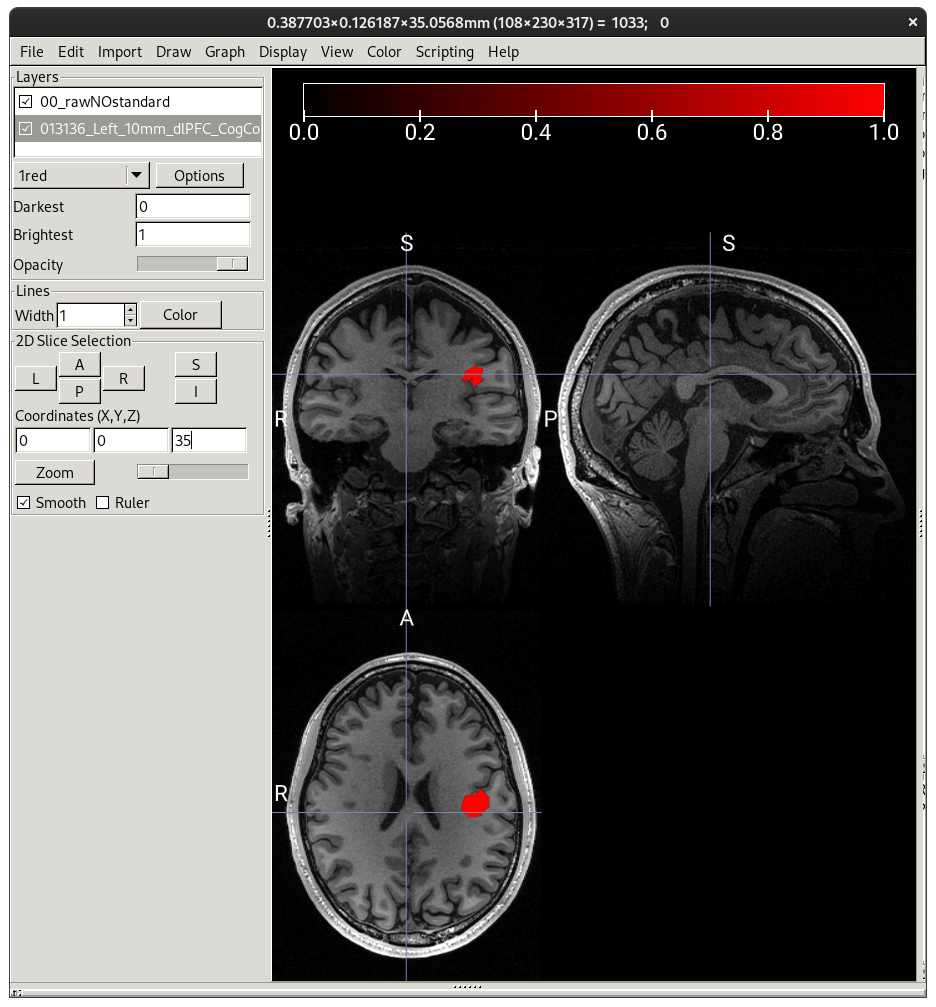The image size is (936, 1007).
Task: Click the Width spinner down arrow
Action: coord(130,320)
